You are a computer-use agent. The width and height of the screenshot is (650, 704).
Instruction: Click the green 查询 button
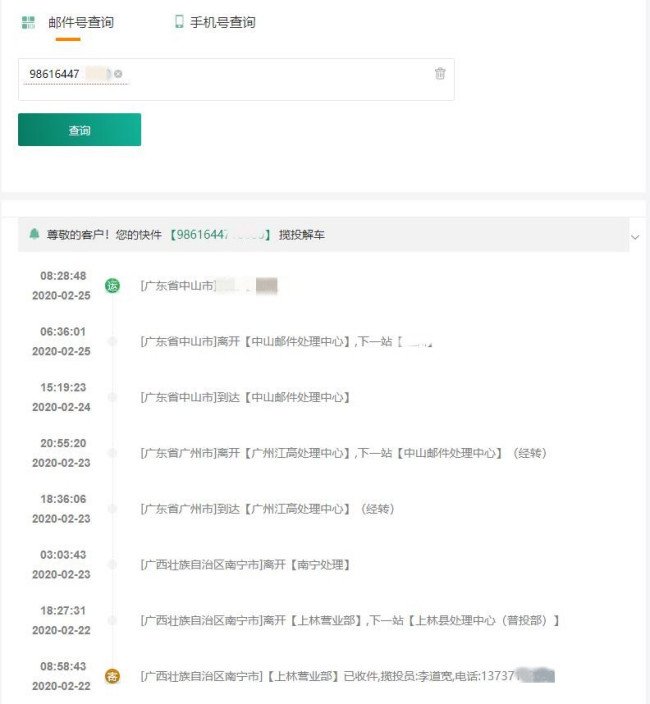[79, 130]
